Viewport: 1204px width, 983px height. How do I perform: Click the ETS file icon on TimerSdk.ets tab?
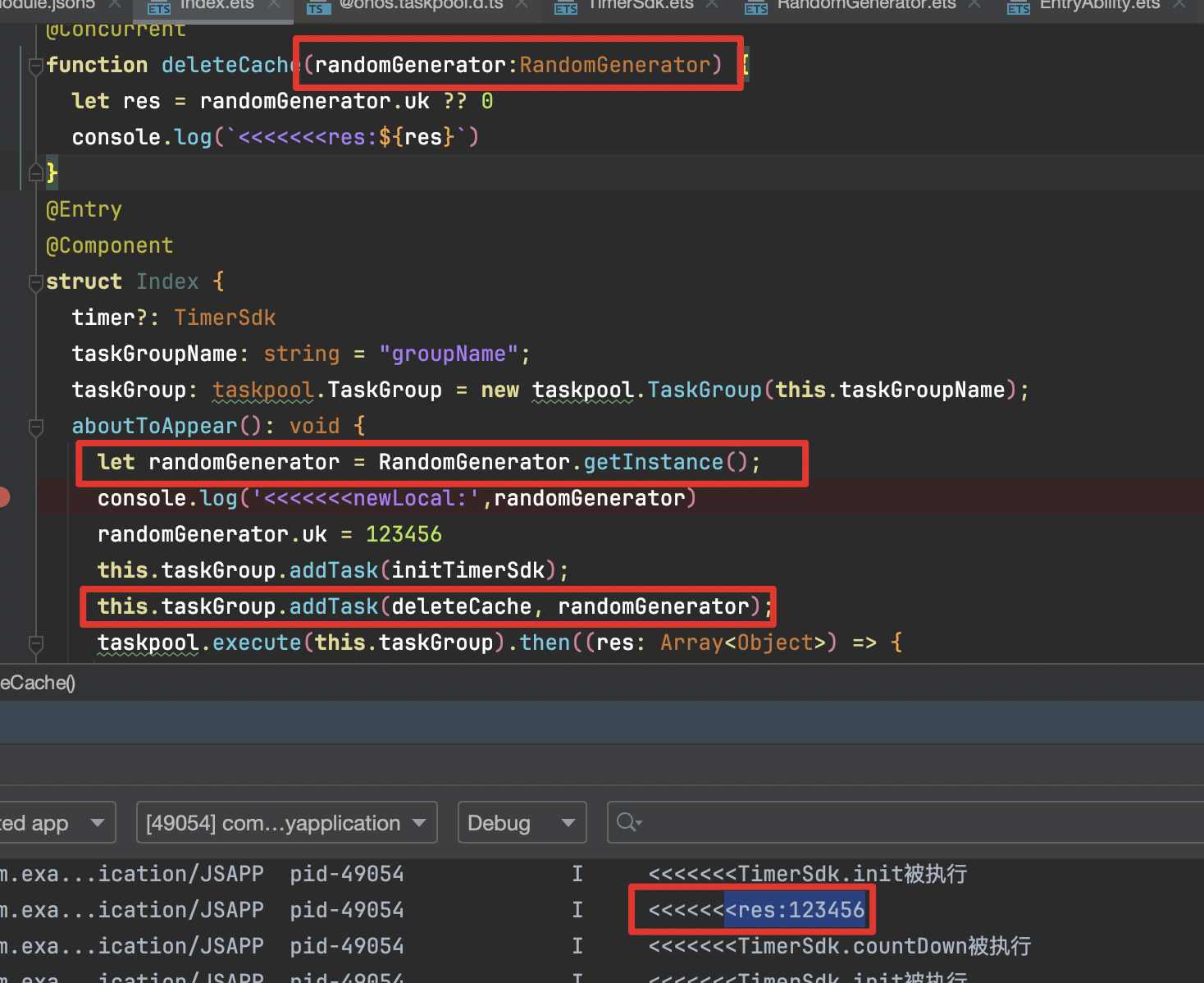pyautogui.click(x=566, y=7)
